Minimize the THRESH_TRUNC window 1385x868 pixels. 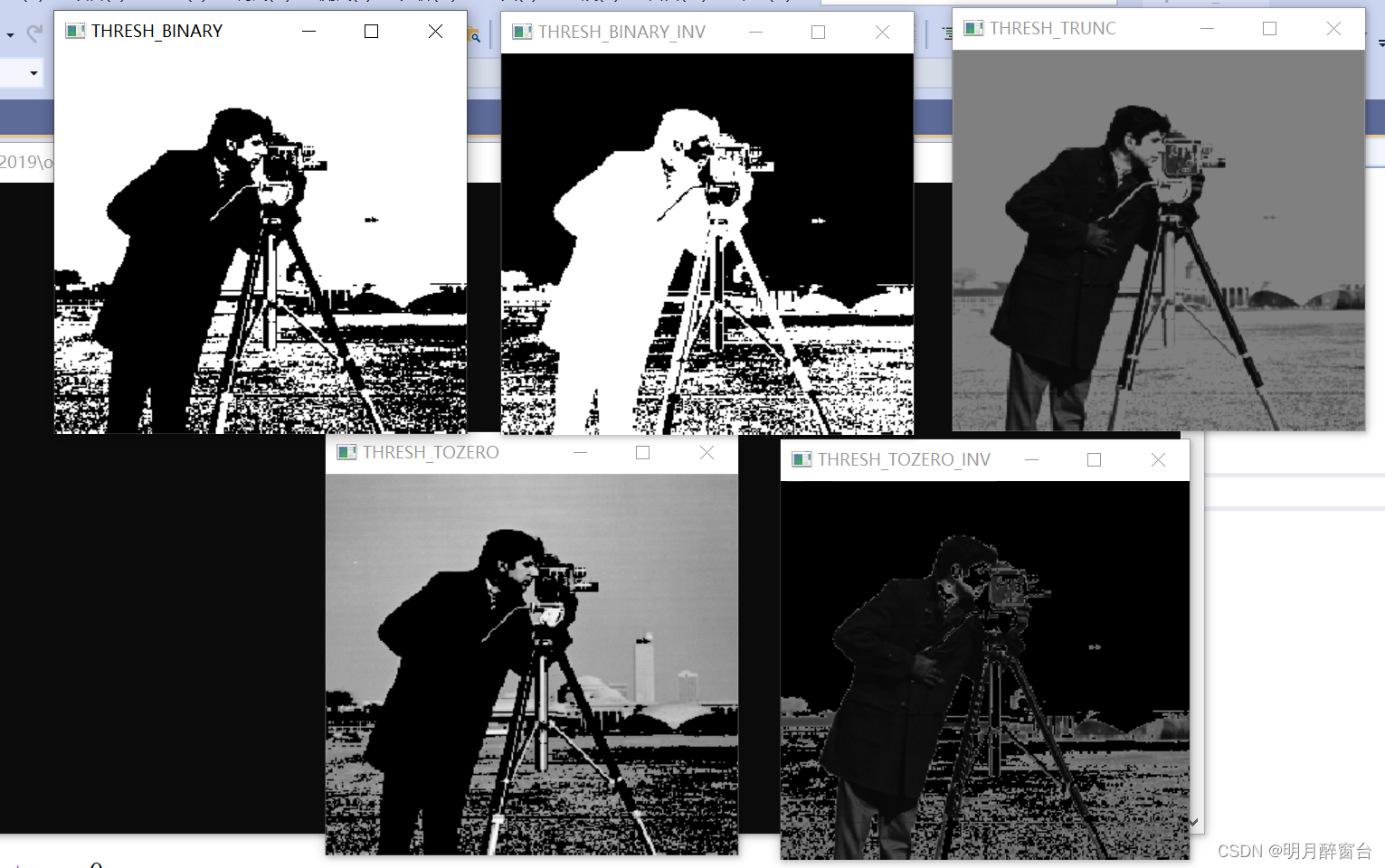(1207, 29)
